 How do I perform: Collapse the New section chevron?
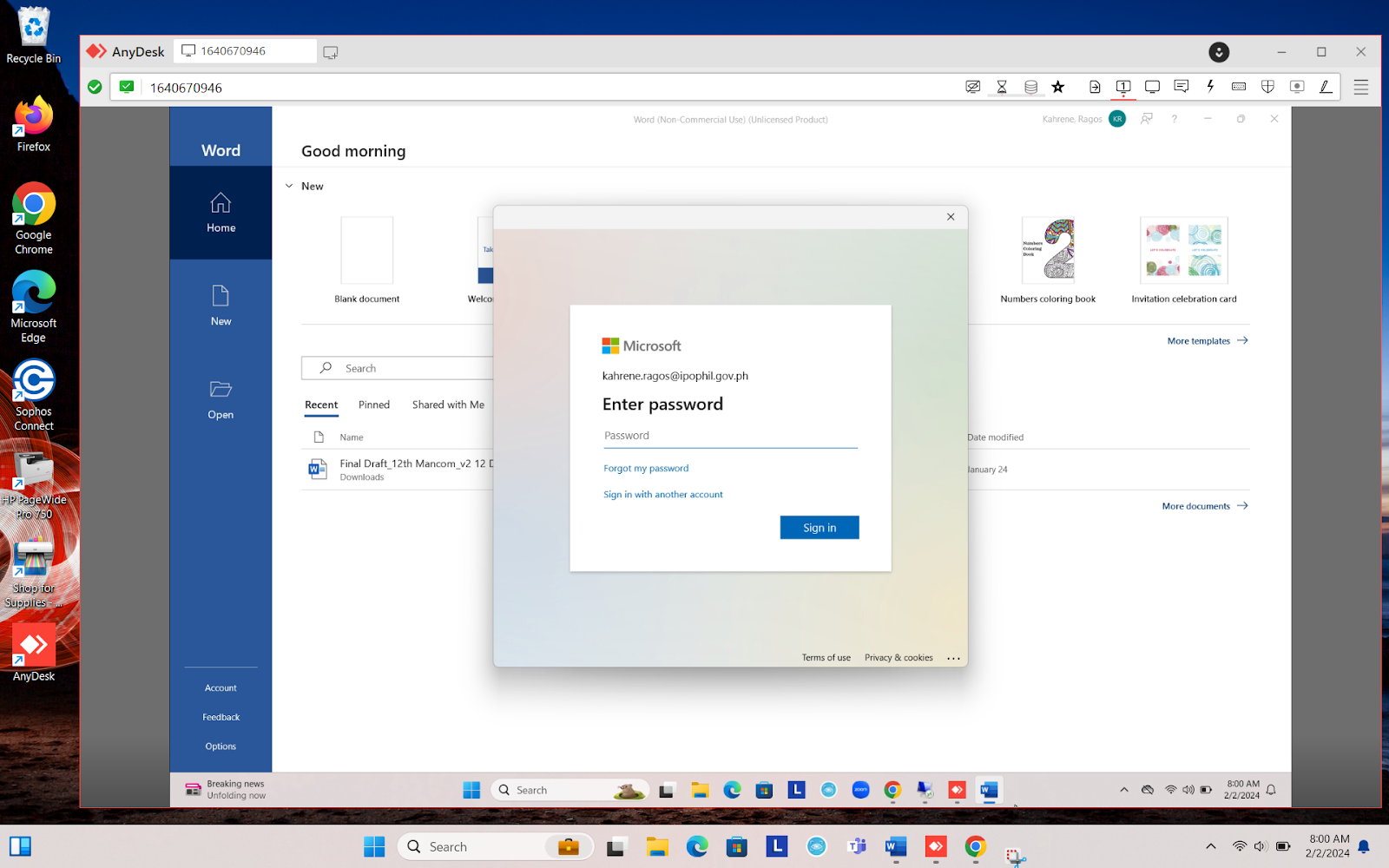tap(289, 186)
